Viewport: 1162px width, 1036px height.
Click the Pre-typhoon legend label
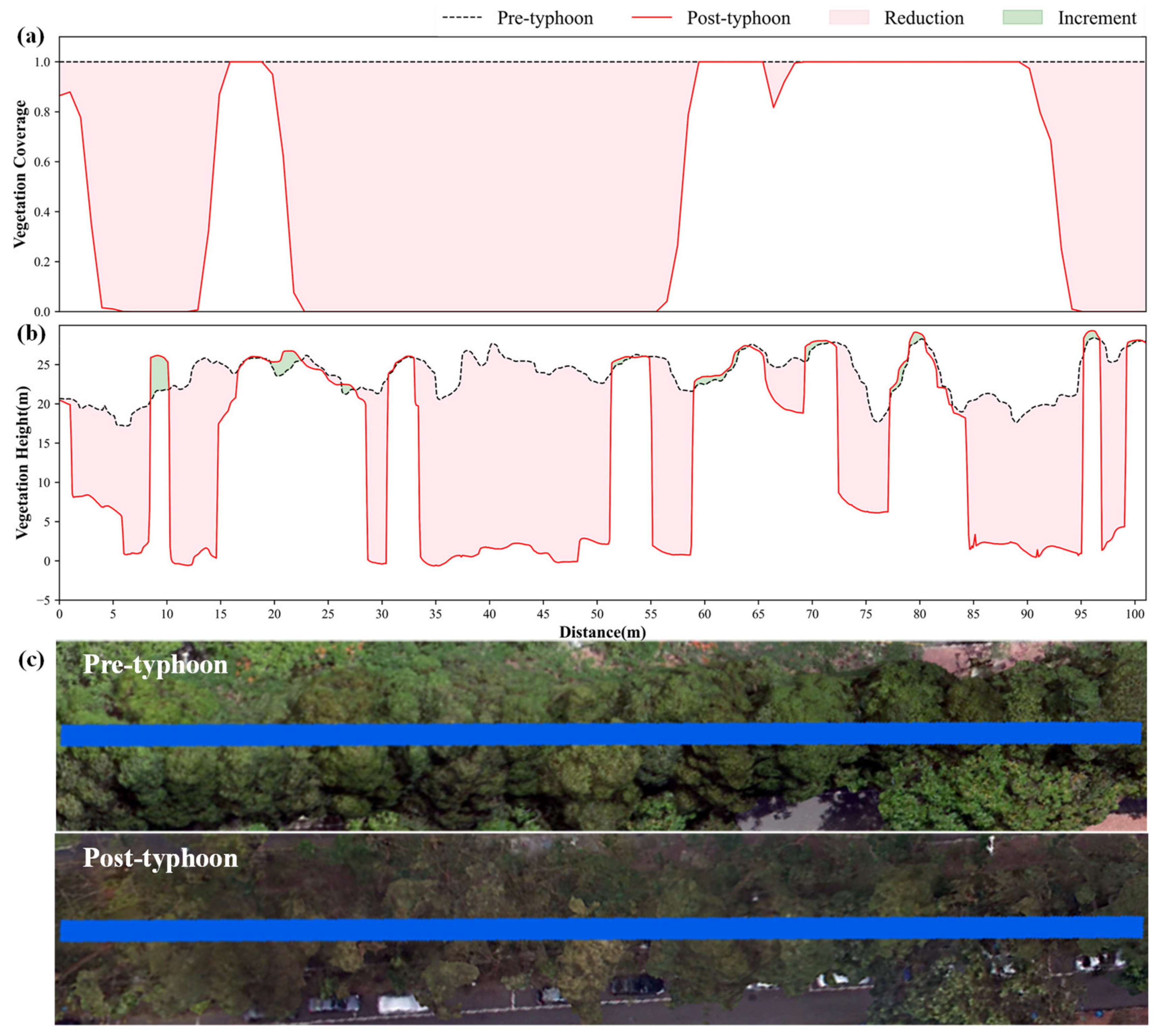(x=545, y=18)
